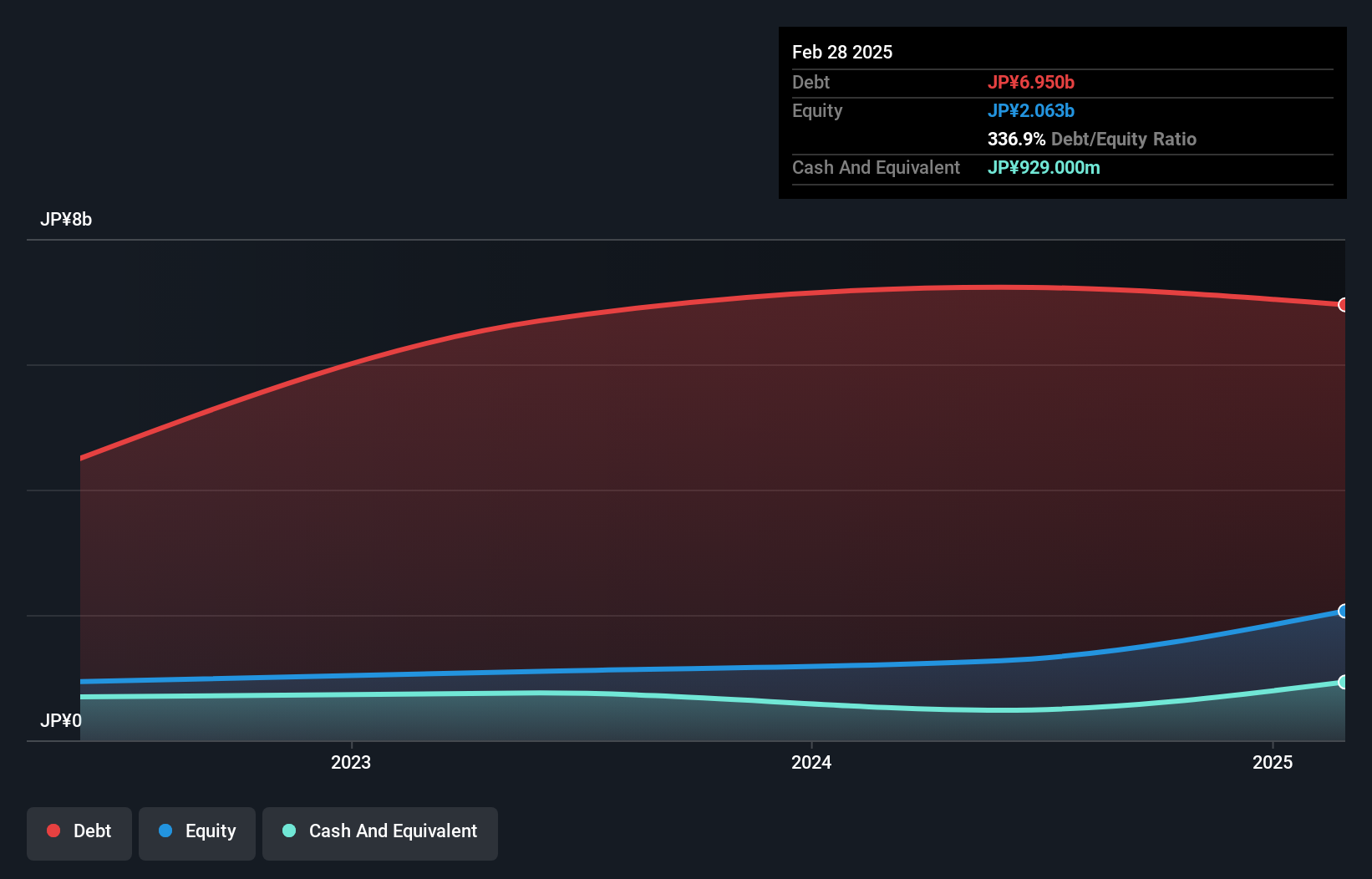This screenshot has width=1372, height=879.
Task: Select the 2025 axis label
Action: [1272, 762]
